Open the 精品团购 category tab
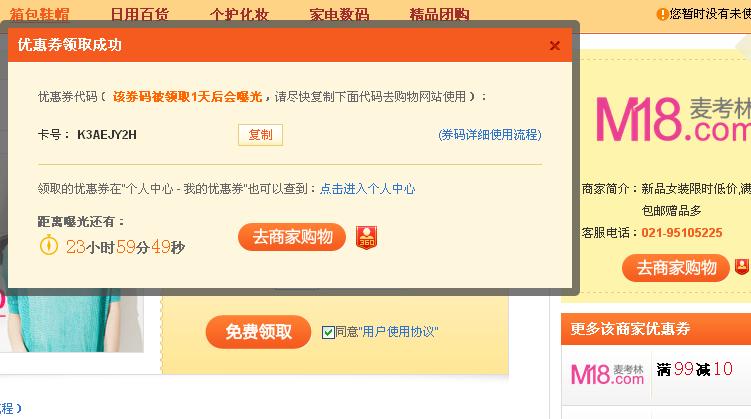The width and height of the screenshot is (751, 419). tap(439, 14)
